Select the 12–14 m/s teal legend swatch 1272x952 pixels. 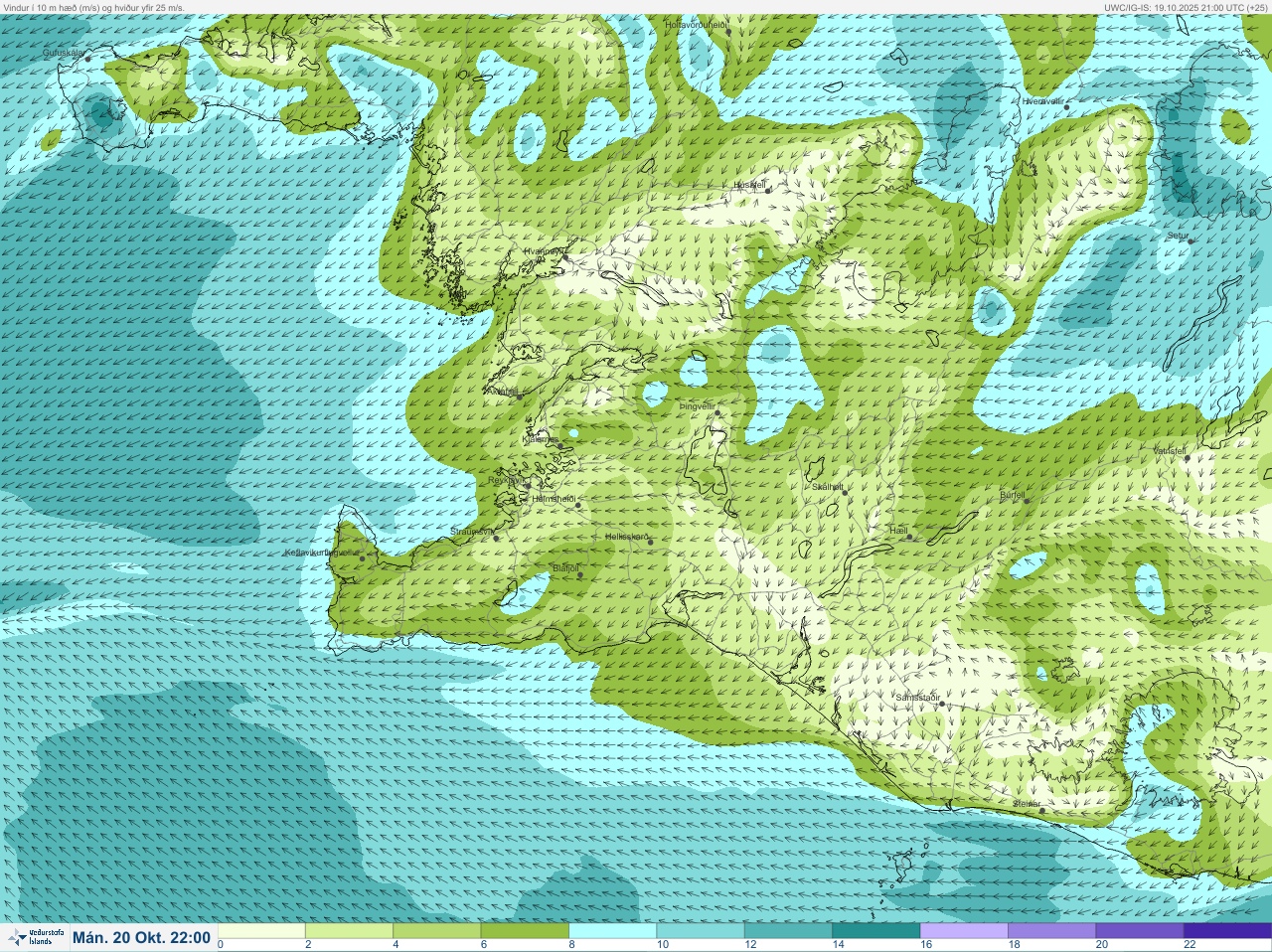coord(788,931)
